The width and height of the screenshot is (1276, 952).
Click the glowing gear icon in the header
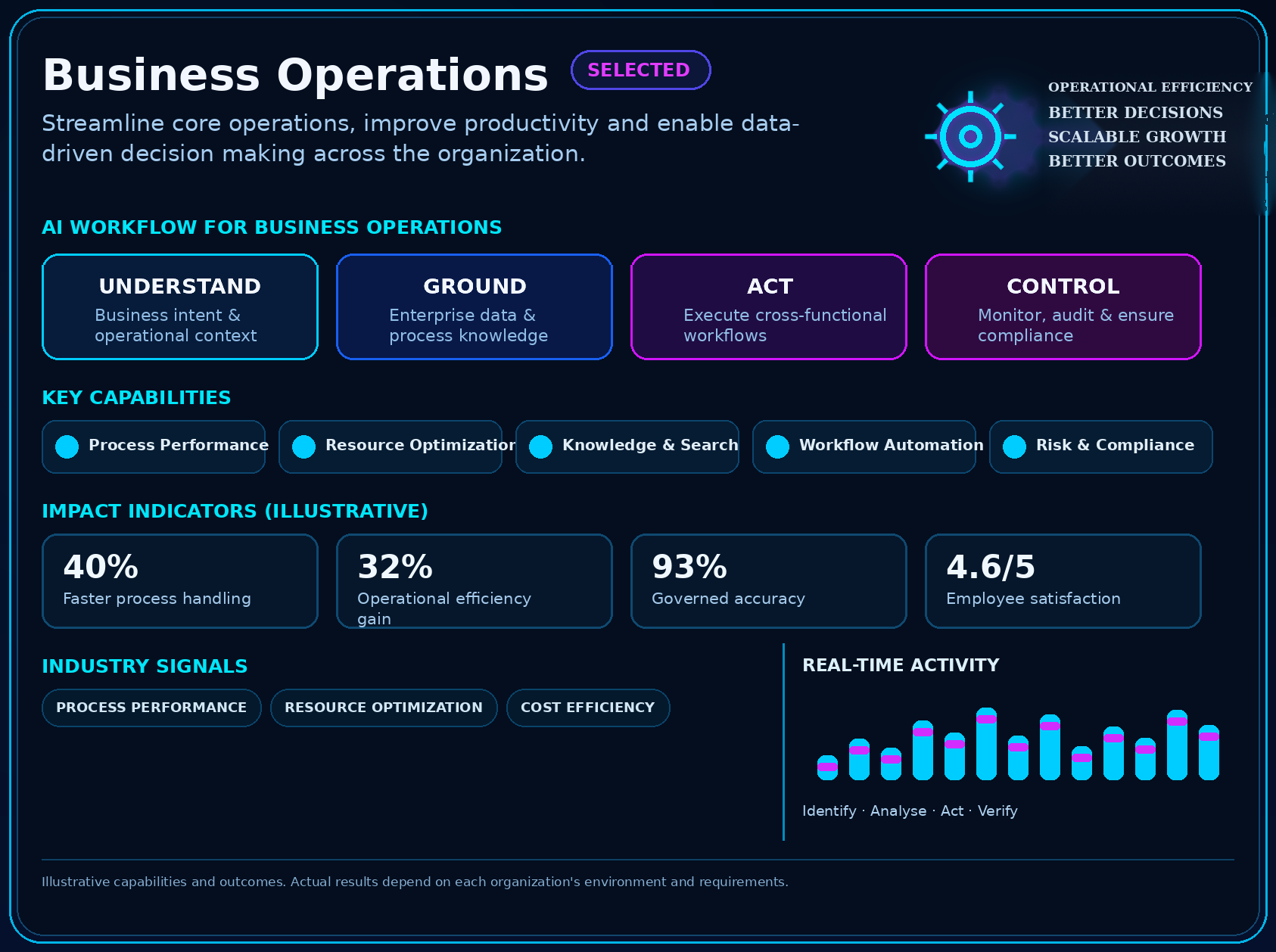970,137
